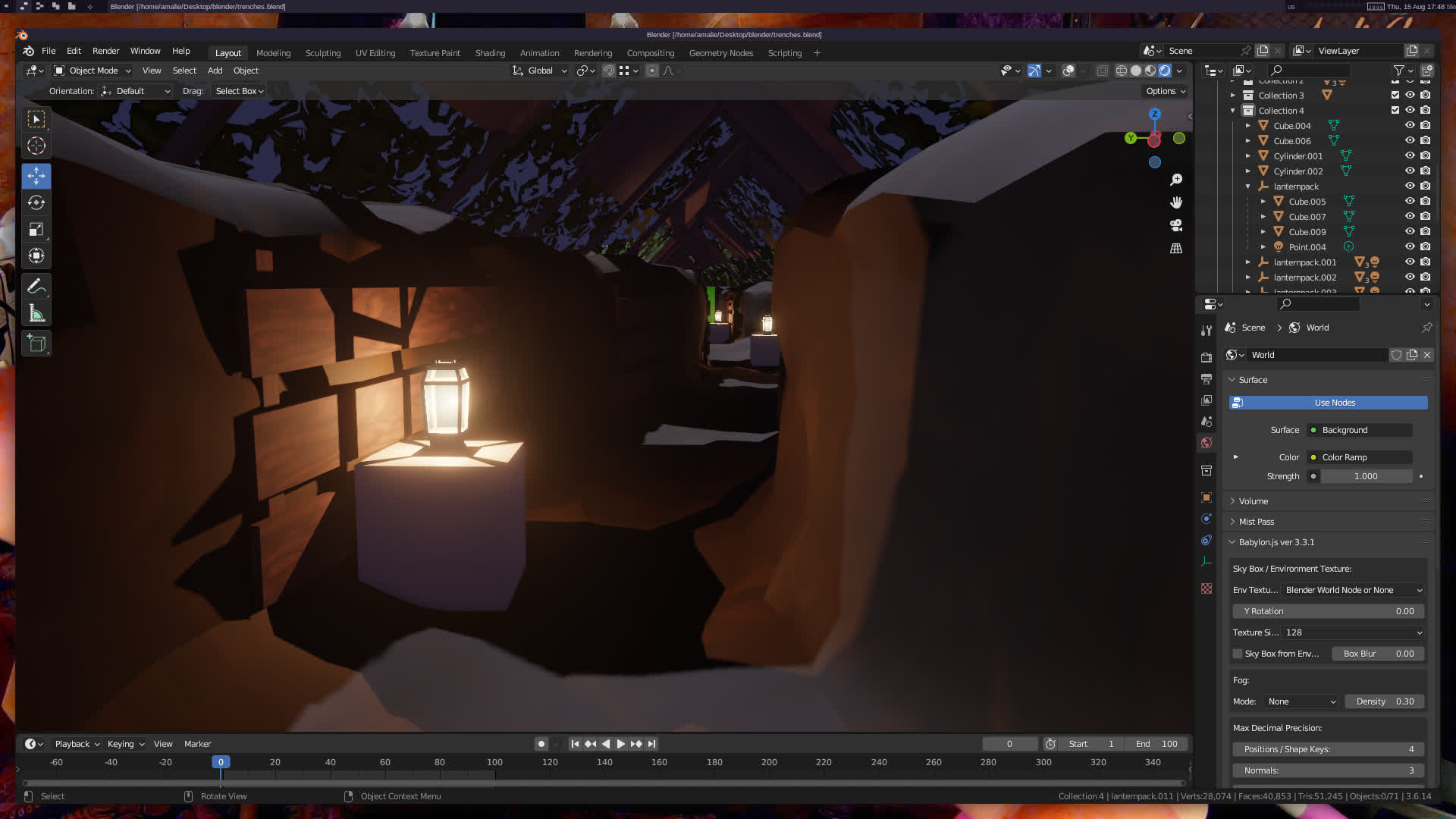Screen dimensions: 1456x819
Task: Switch to perspective/orthographic grid view
Action: point(1176,249)
